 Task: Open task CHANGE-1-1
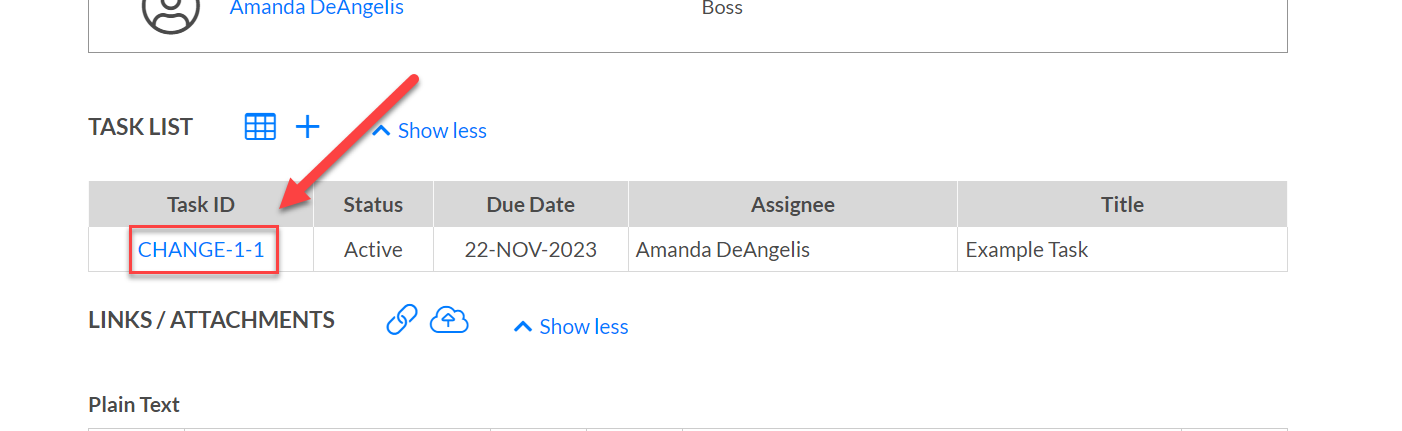pyautogui.click(x=201, y=250)
